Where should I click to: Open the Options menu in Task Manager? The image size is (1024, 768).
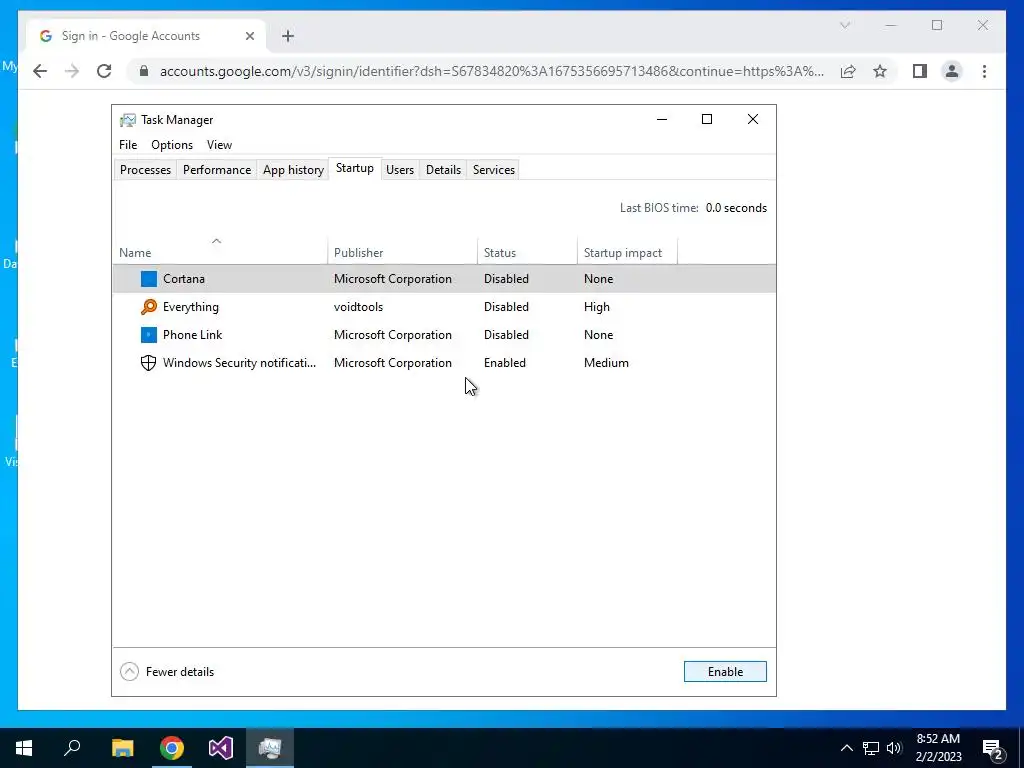coord(172,145)
